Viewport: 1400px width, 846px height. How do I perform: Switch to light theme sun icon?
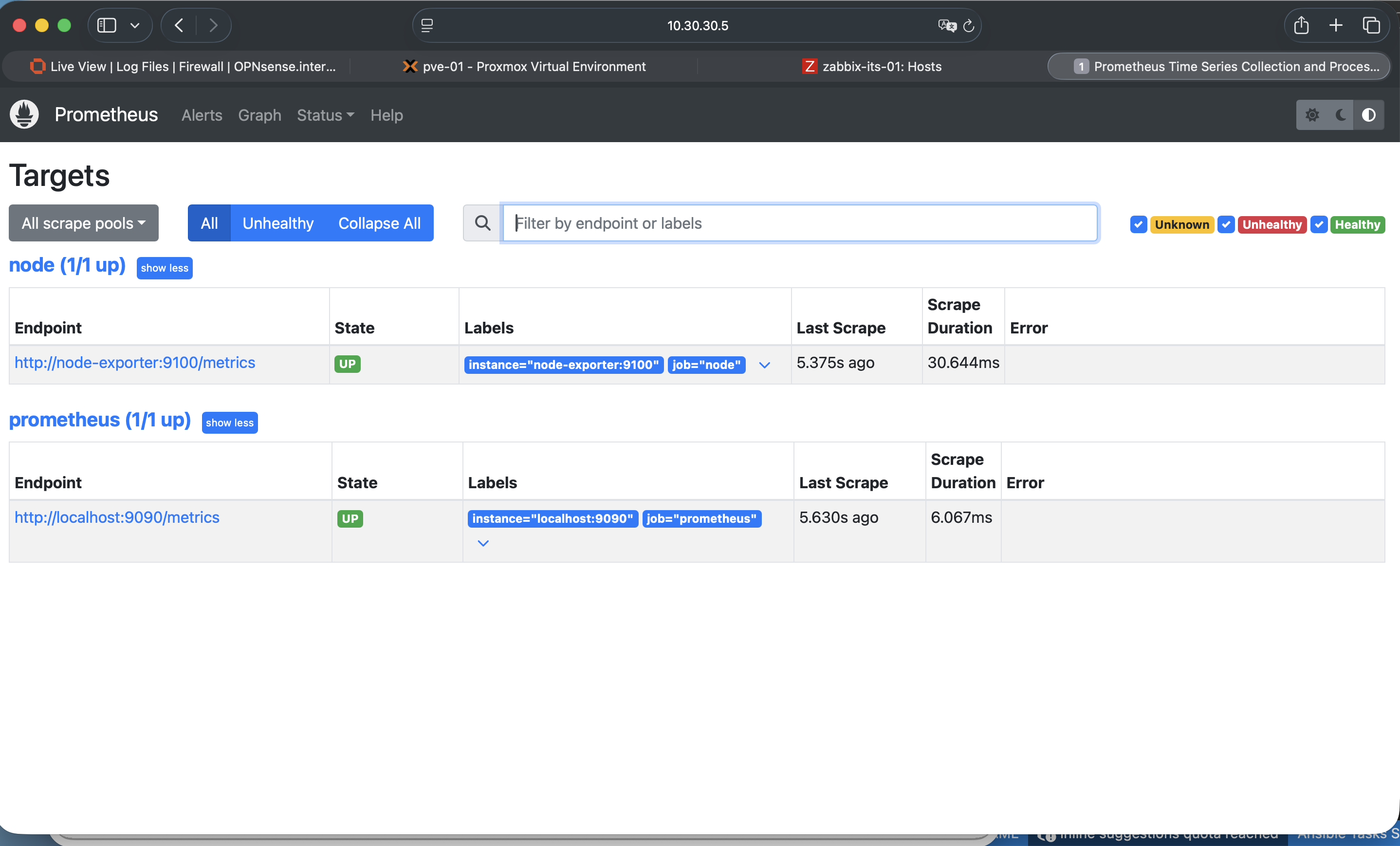click(1312, 115)
